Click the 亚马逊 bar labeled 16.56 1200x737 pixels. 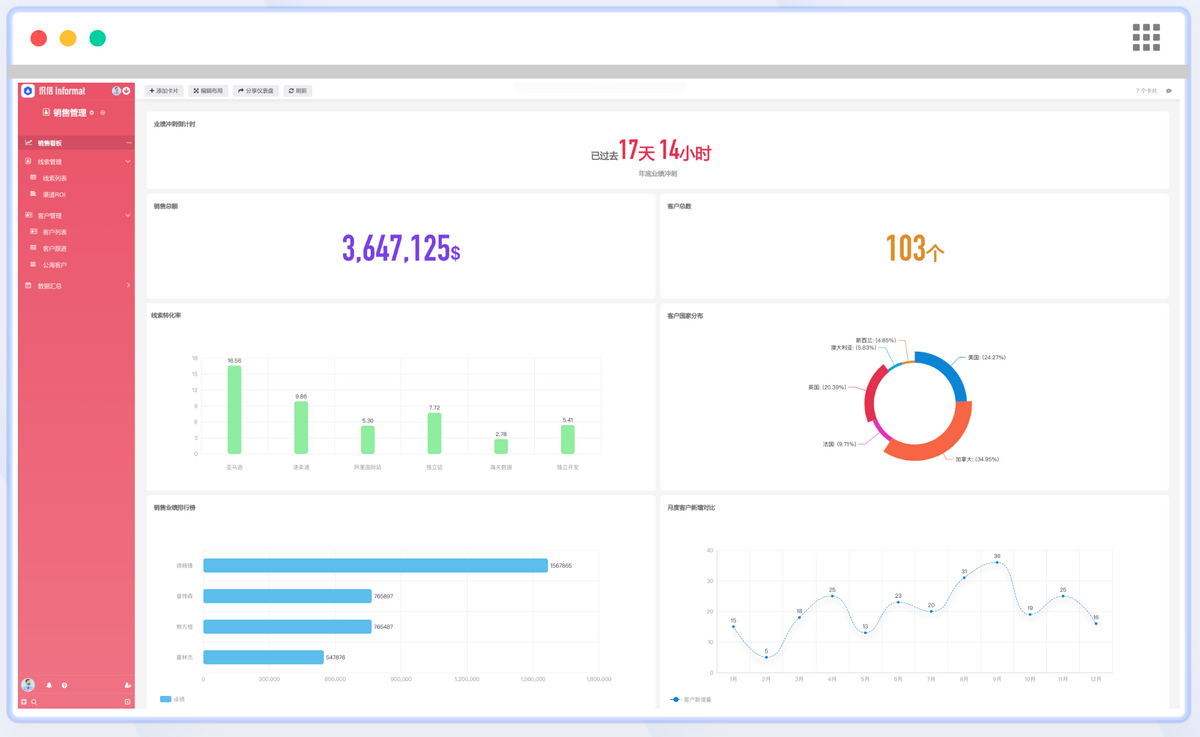point(234,409)
